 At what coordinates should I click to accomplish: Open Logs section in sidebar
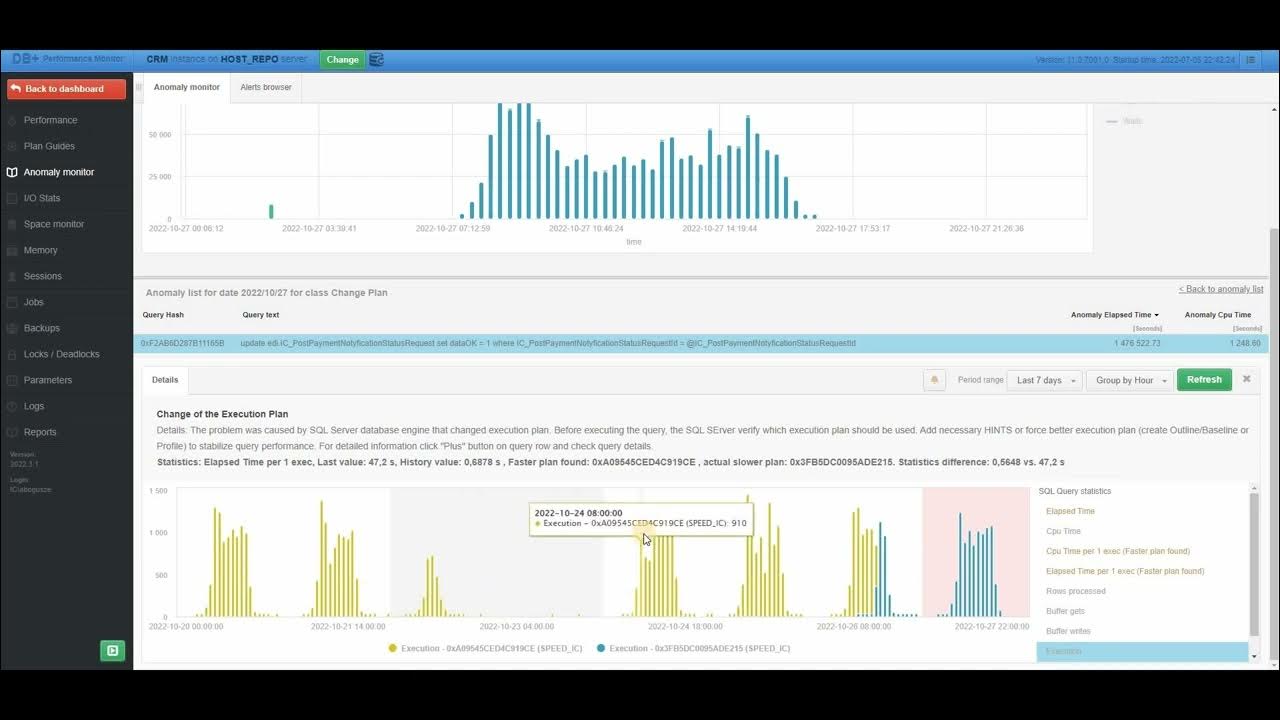34,406
